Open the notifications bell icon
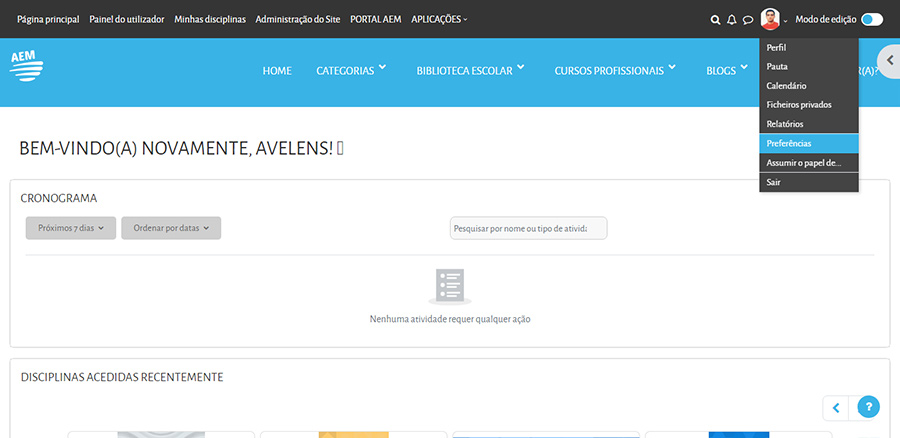Screen dimensions: 900x438 click(731, 19)
